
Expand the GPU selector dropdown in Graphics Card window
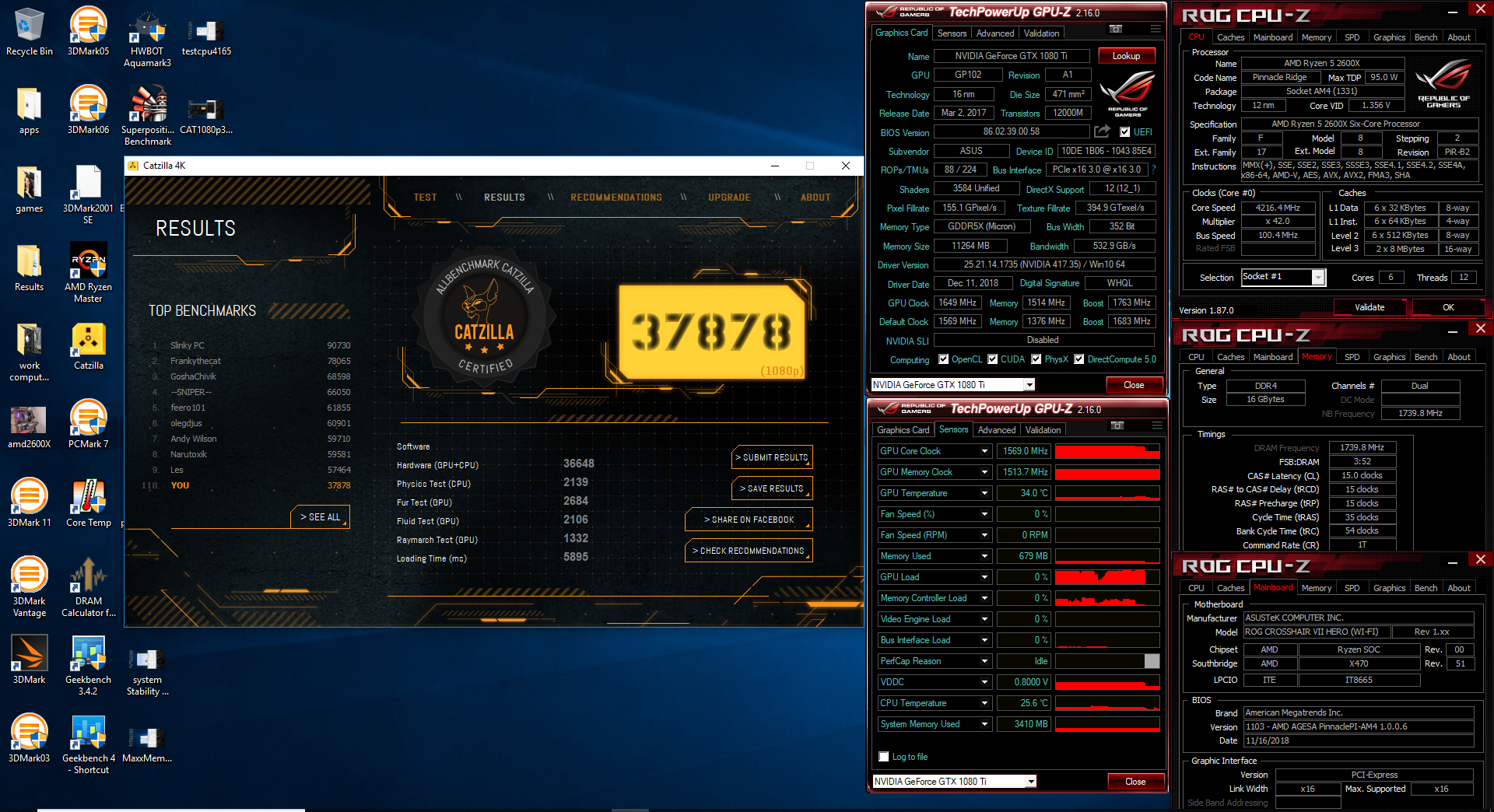tap(1029, 385)
